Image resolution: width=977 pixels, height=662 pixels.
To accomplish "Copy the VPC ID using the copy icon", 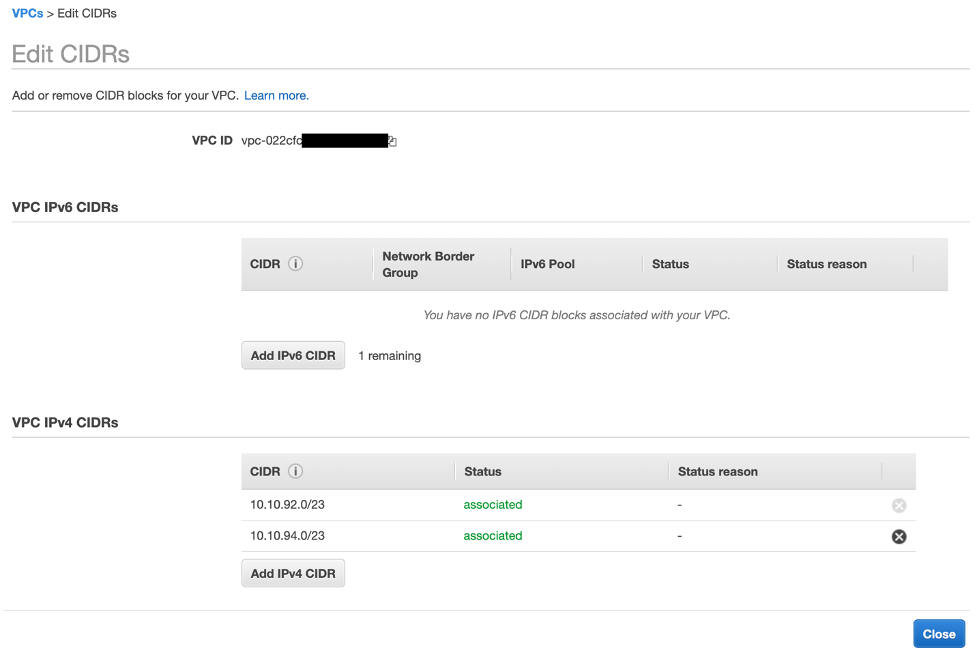I will coord(391,140).
